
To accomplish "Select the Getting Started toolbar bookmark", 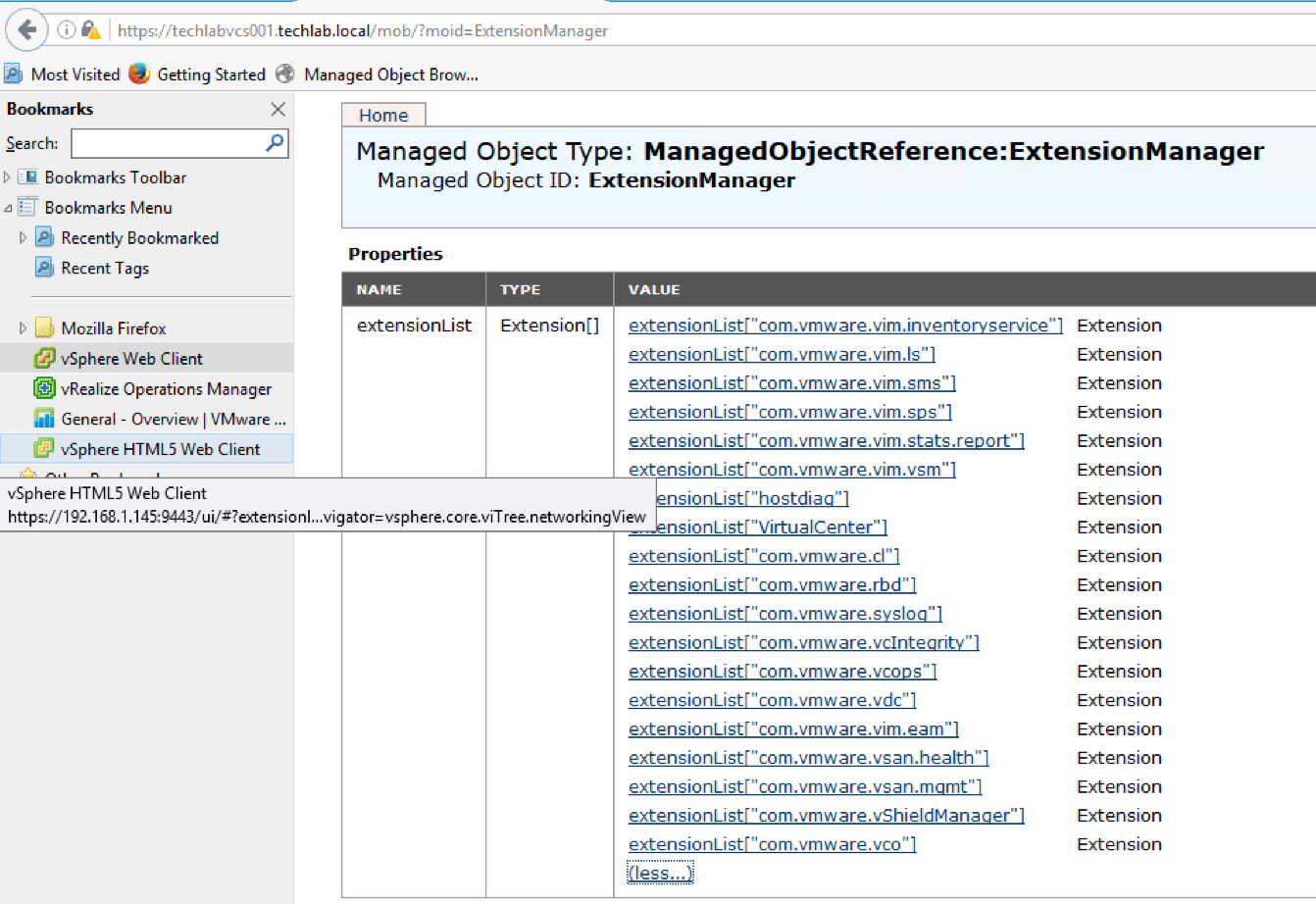I will pos(198,75).
